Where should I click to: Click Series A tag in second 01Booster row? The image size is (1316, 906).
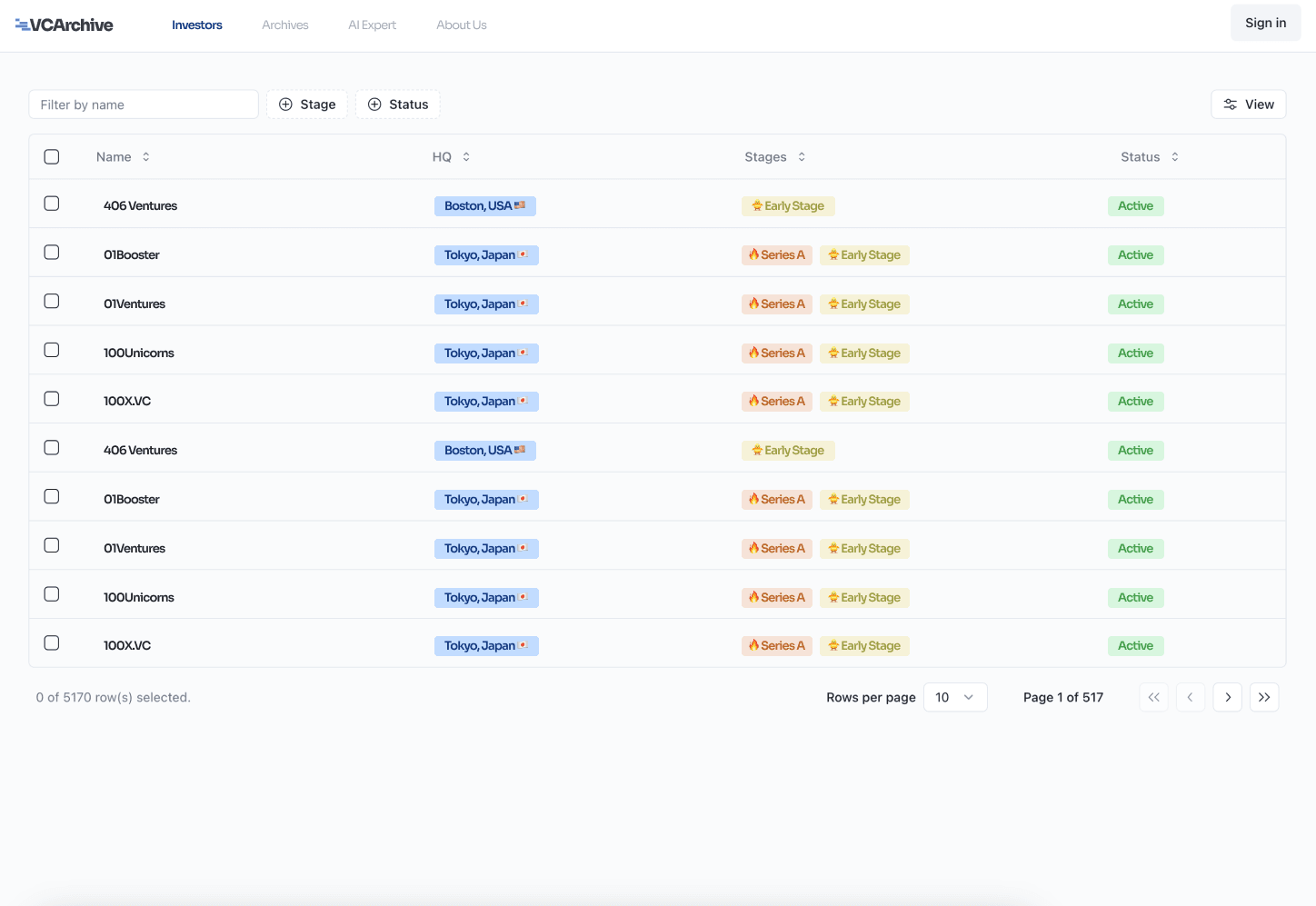click(777, 500)
